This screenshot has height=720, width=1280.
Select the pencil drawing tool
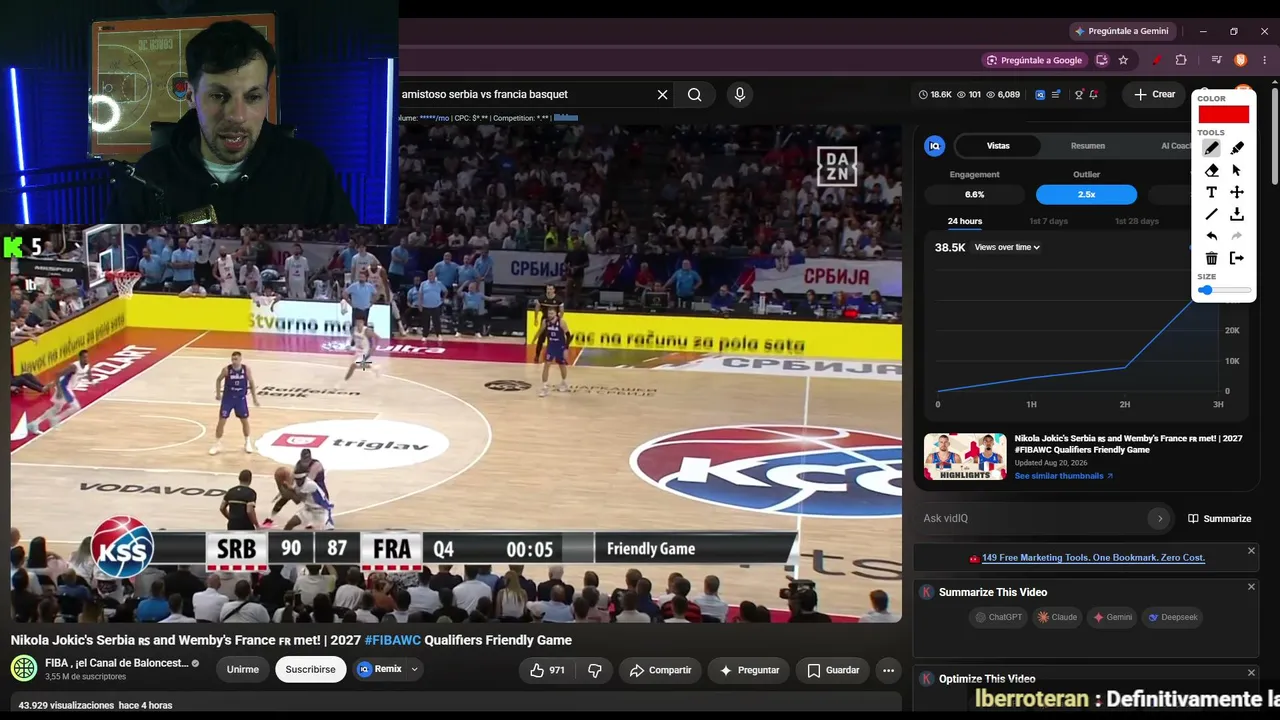[x=1211, y=148]
